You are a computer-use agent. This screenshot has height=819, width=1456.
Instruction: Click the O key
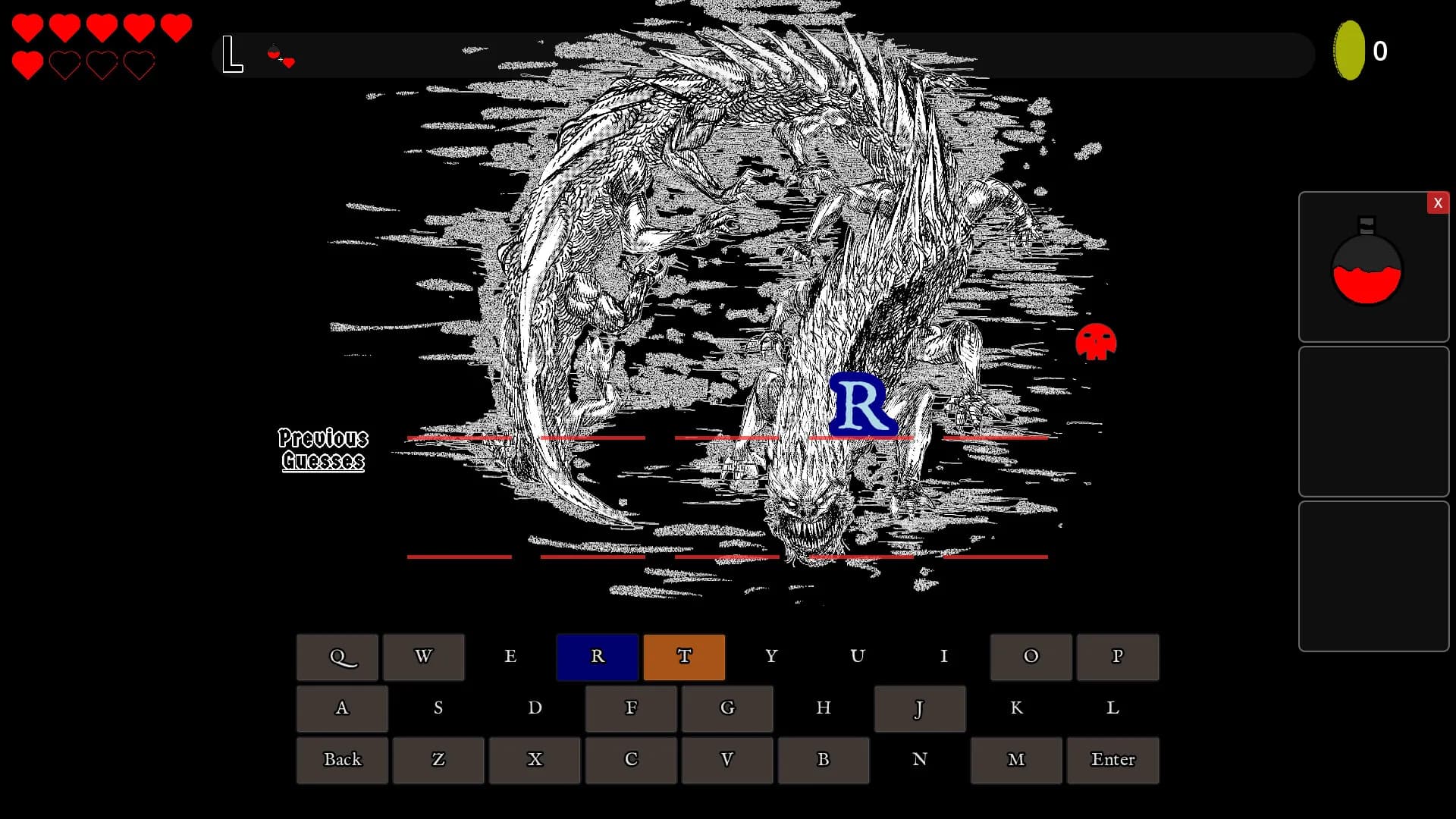1031,657
